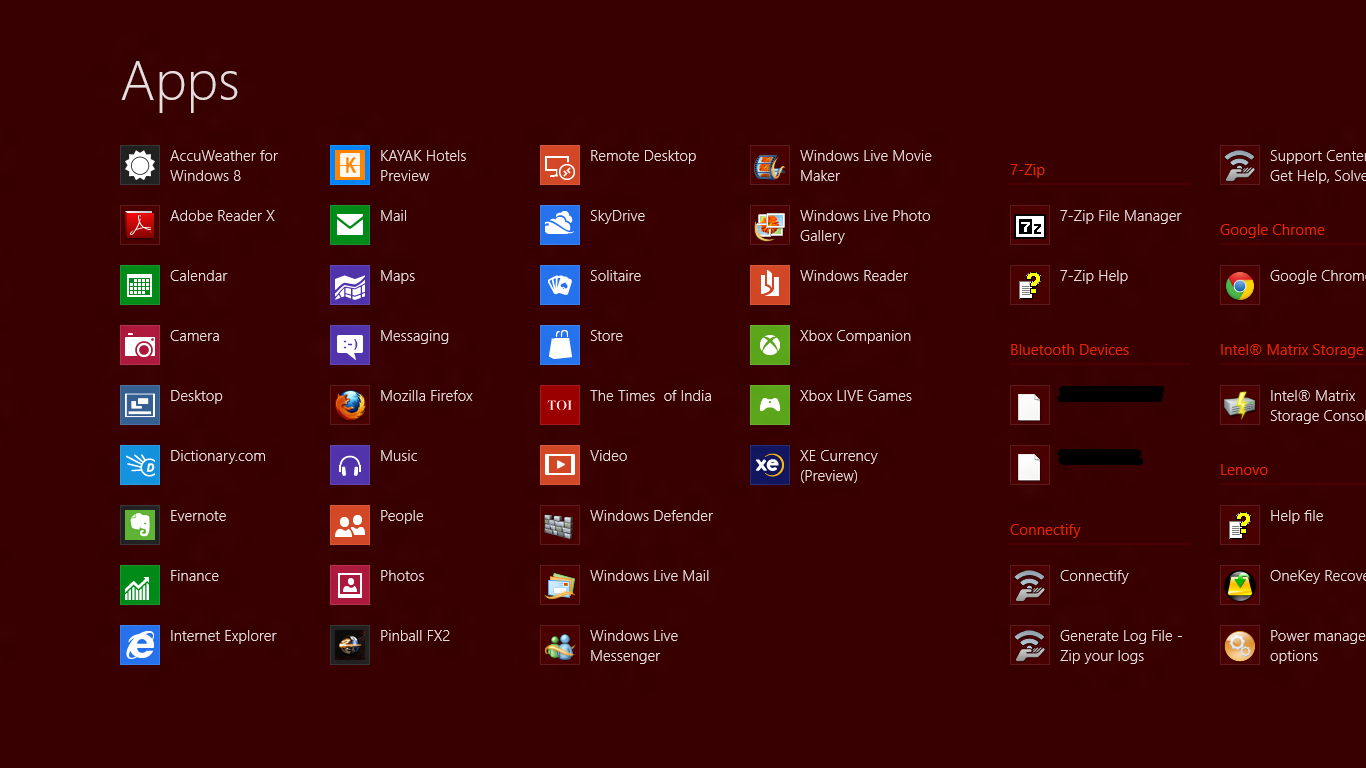The width and height of the screenshot is (1366, 768).
Task: Open Intel Matrix Storage Console icon
Action: coord(1240,405)
